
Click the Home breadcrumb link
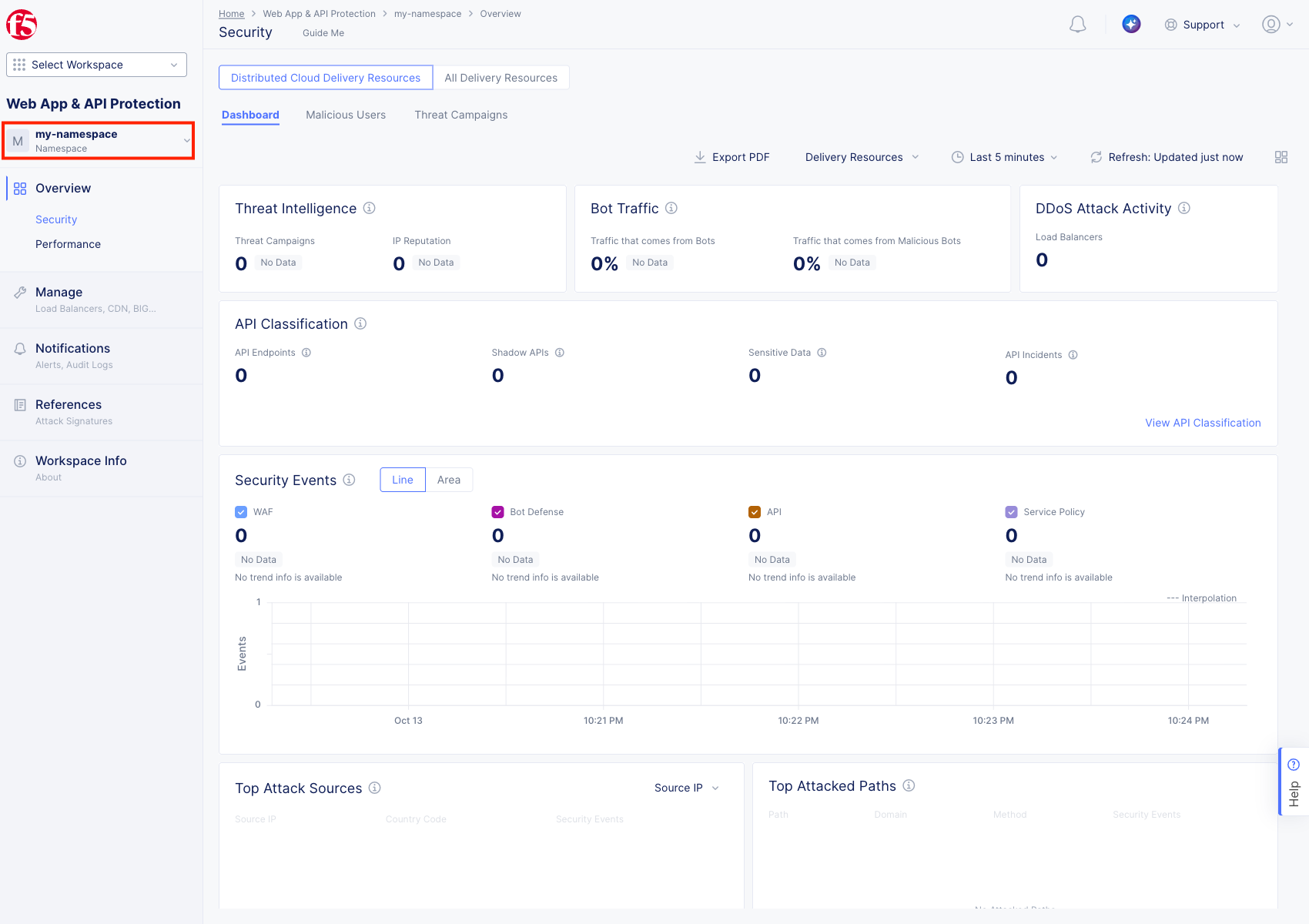click(x=231, y=14)
